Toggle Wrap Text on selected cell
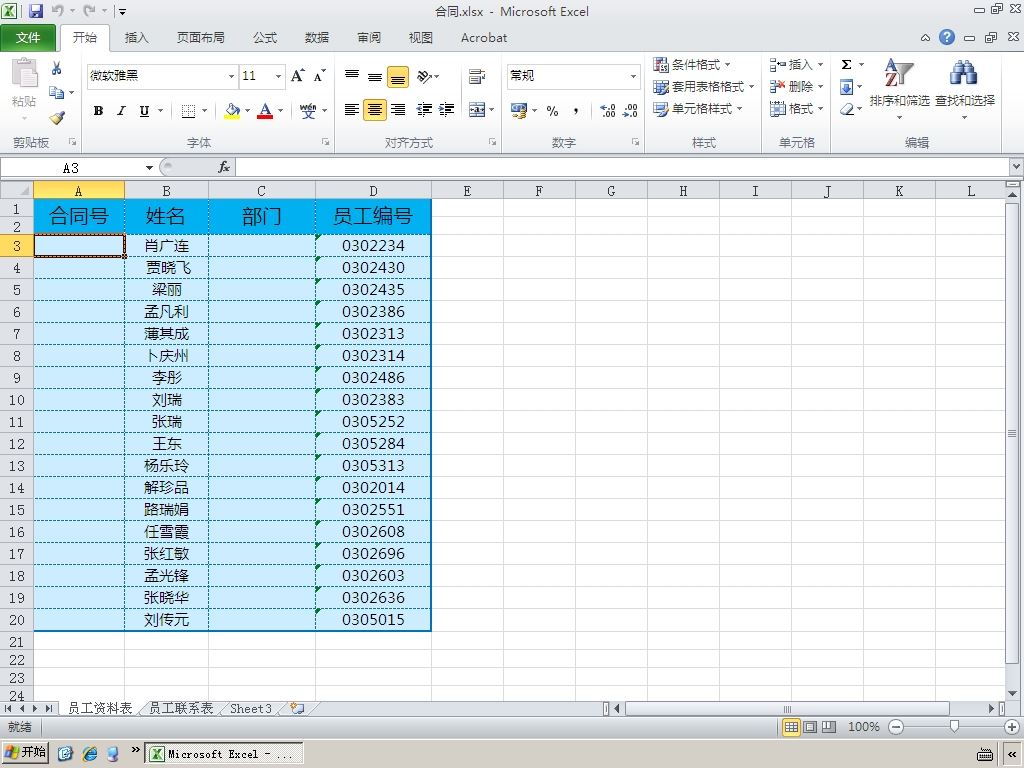Image resolution: width=1024 pixels, height=768 pixels. [477, 76]
